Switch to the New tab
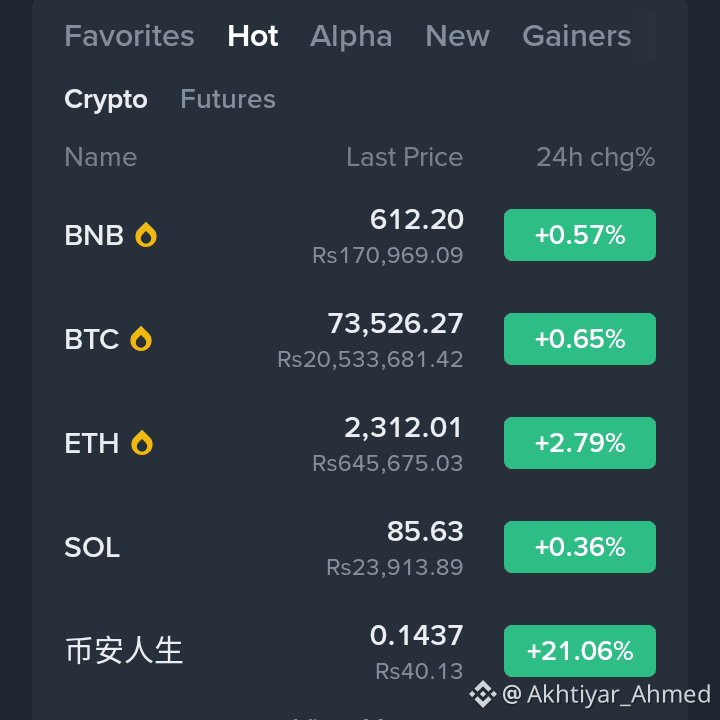Image resolution: width=720 pixels, height=720 pixels. [457, 36]
